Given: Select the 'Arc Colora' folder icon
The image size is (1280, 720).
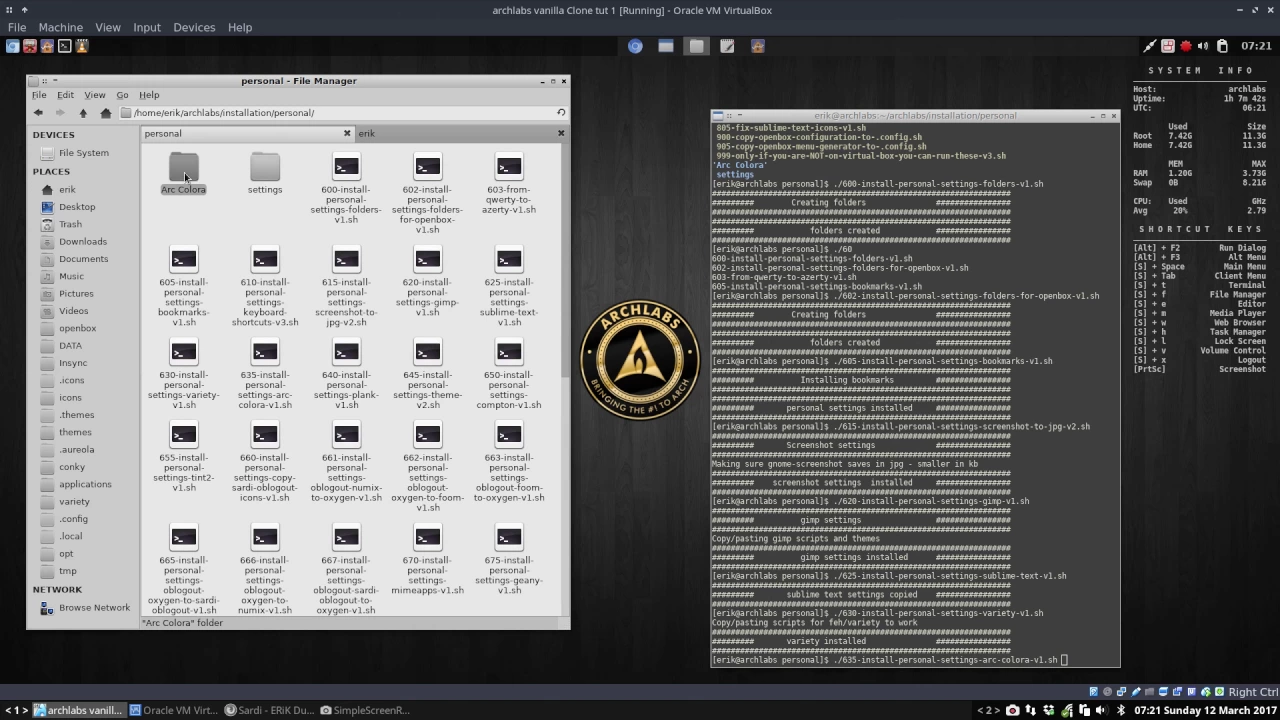Looking at the screenshot, I should 183,167.
